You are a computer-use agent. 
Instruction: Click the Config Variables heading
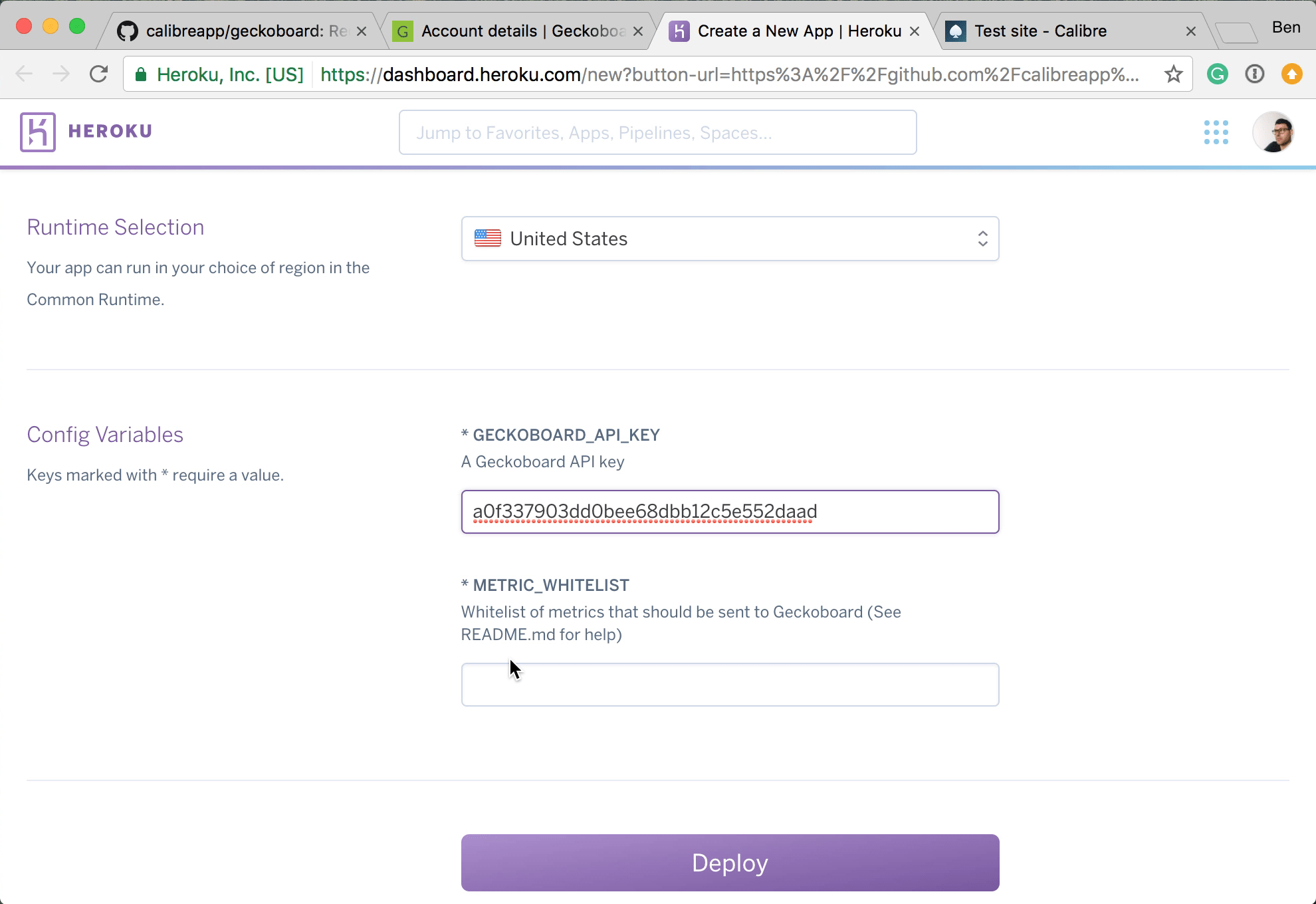(105, 435)
